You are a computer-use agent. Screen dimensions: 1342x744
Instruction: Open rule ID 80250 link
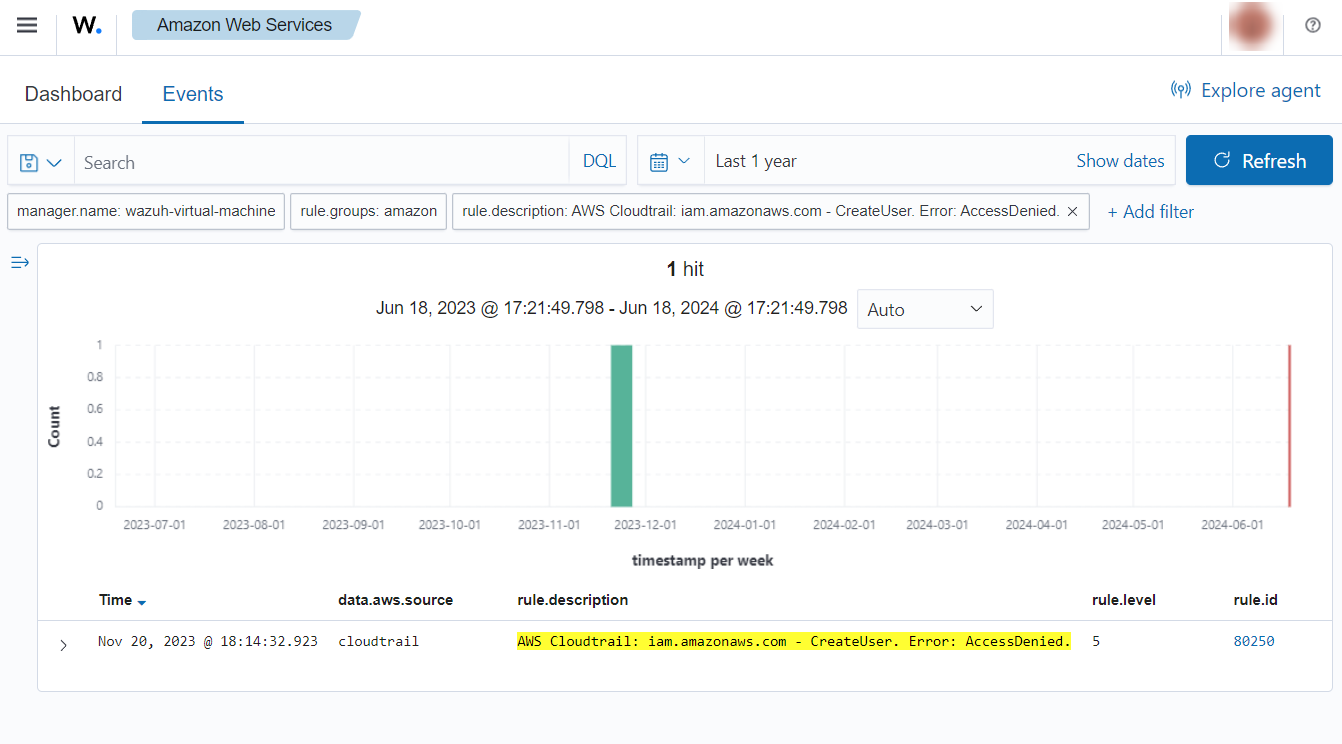tap(1253, 642)
